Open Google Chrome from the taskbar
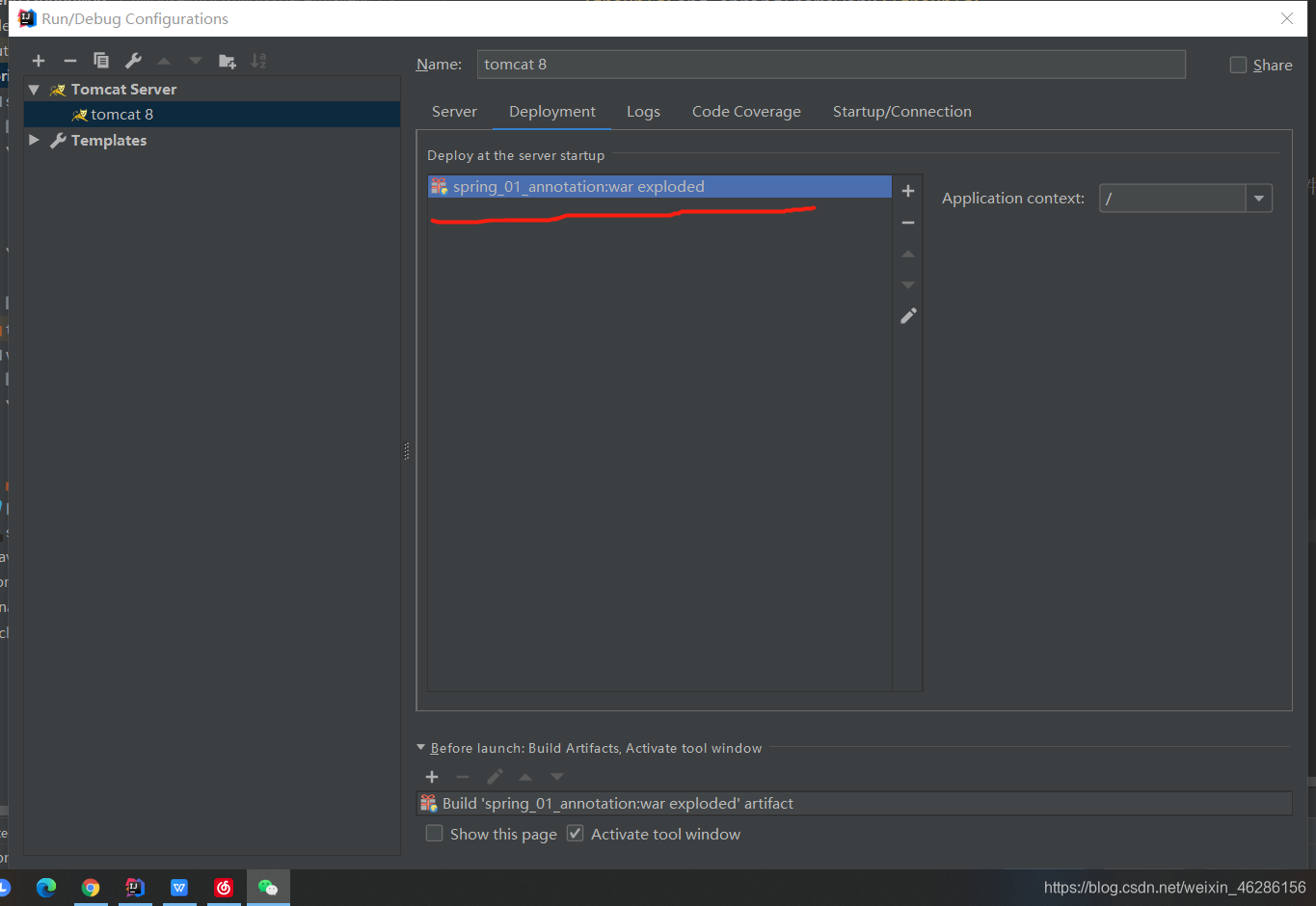 tap(91, 888)
